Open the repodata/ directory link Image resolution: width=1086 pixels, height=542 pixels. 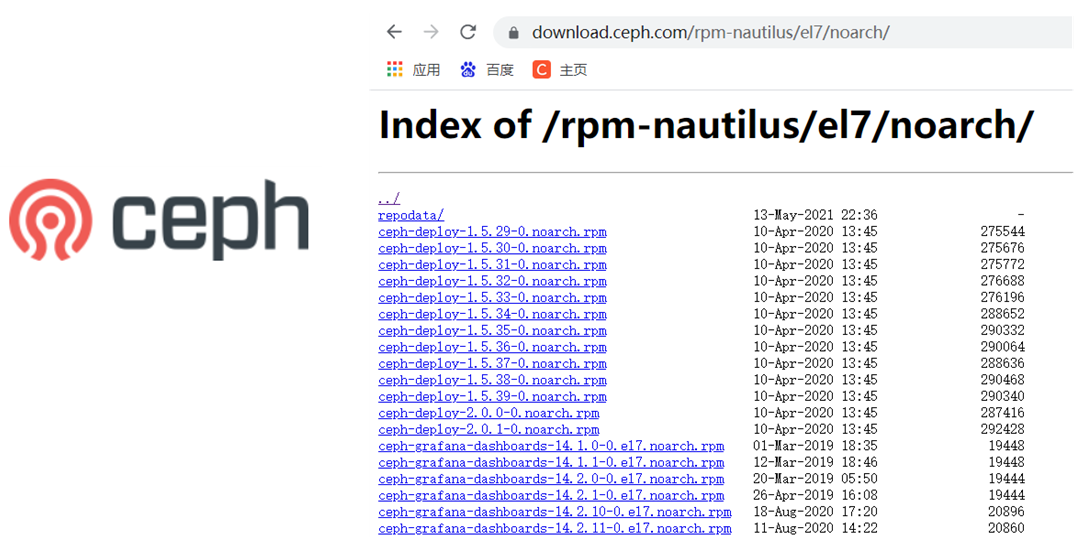pos(411,215)
